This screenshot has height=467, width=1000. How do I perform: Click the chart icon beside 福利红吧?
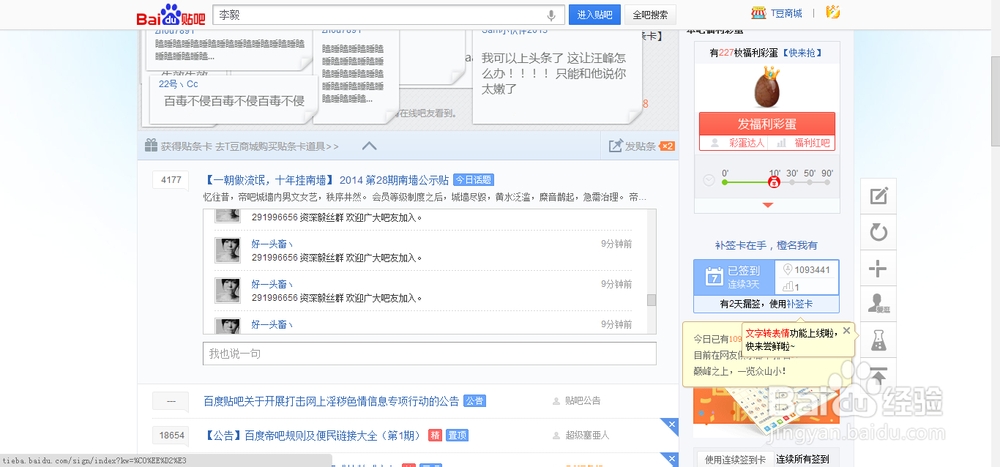[781, 144]
